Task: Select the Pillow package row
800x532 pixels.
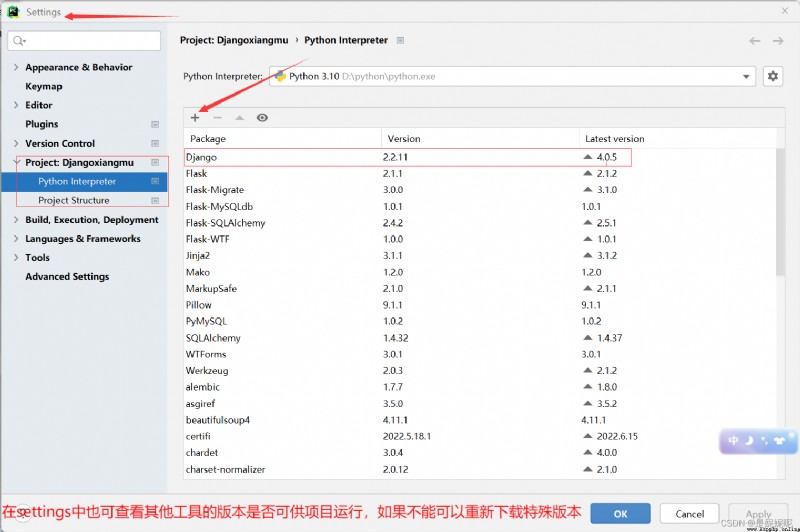Action: [x=480, y=305]
